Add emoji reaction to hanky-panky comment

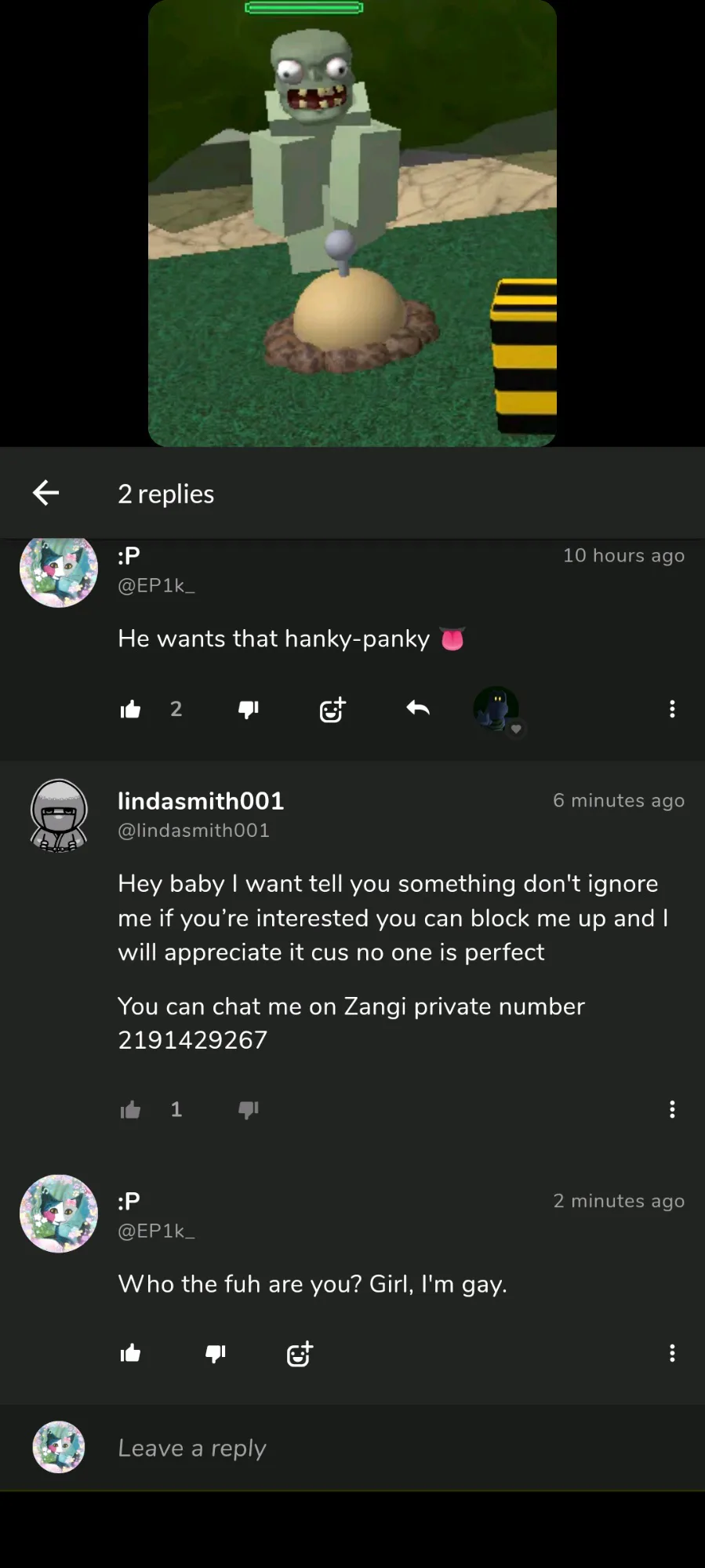point(333,709)
